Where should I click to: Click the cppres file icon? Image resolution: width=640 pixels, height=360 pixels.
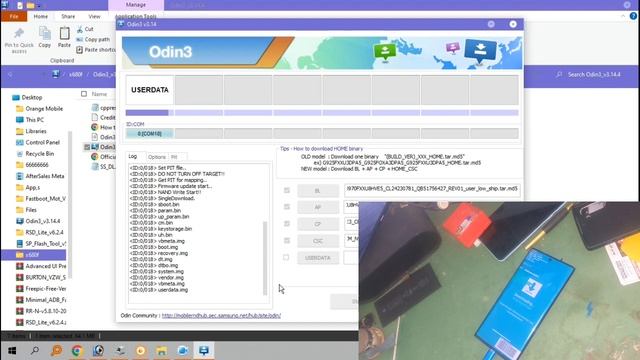coord(95,108)
